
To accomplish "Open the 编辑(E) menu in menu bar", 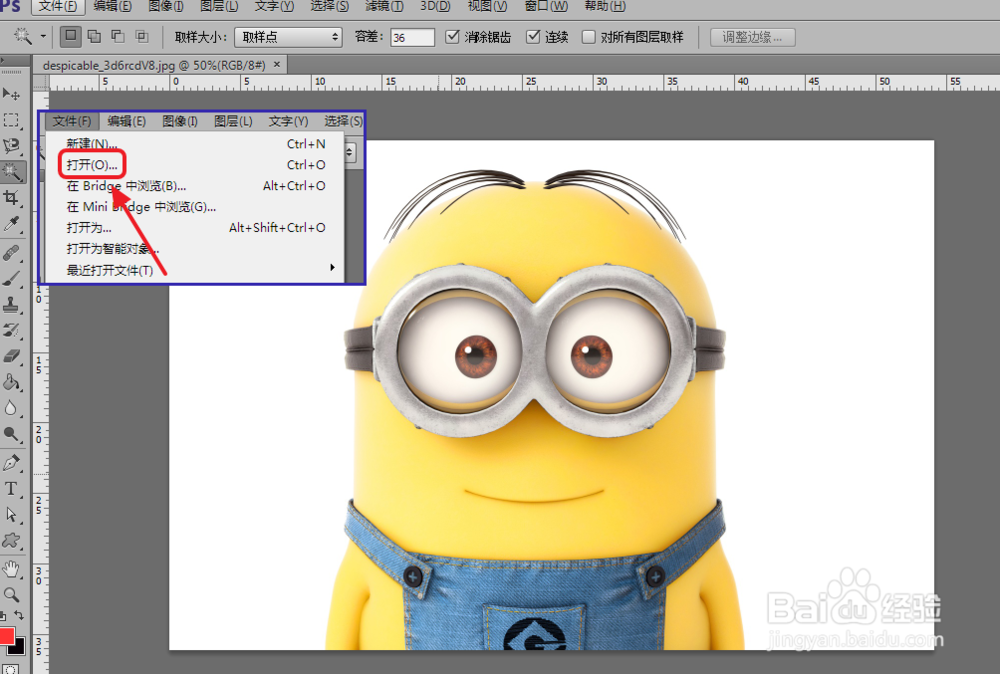I will coord(112,6).
